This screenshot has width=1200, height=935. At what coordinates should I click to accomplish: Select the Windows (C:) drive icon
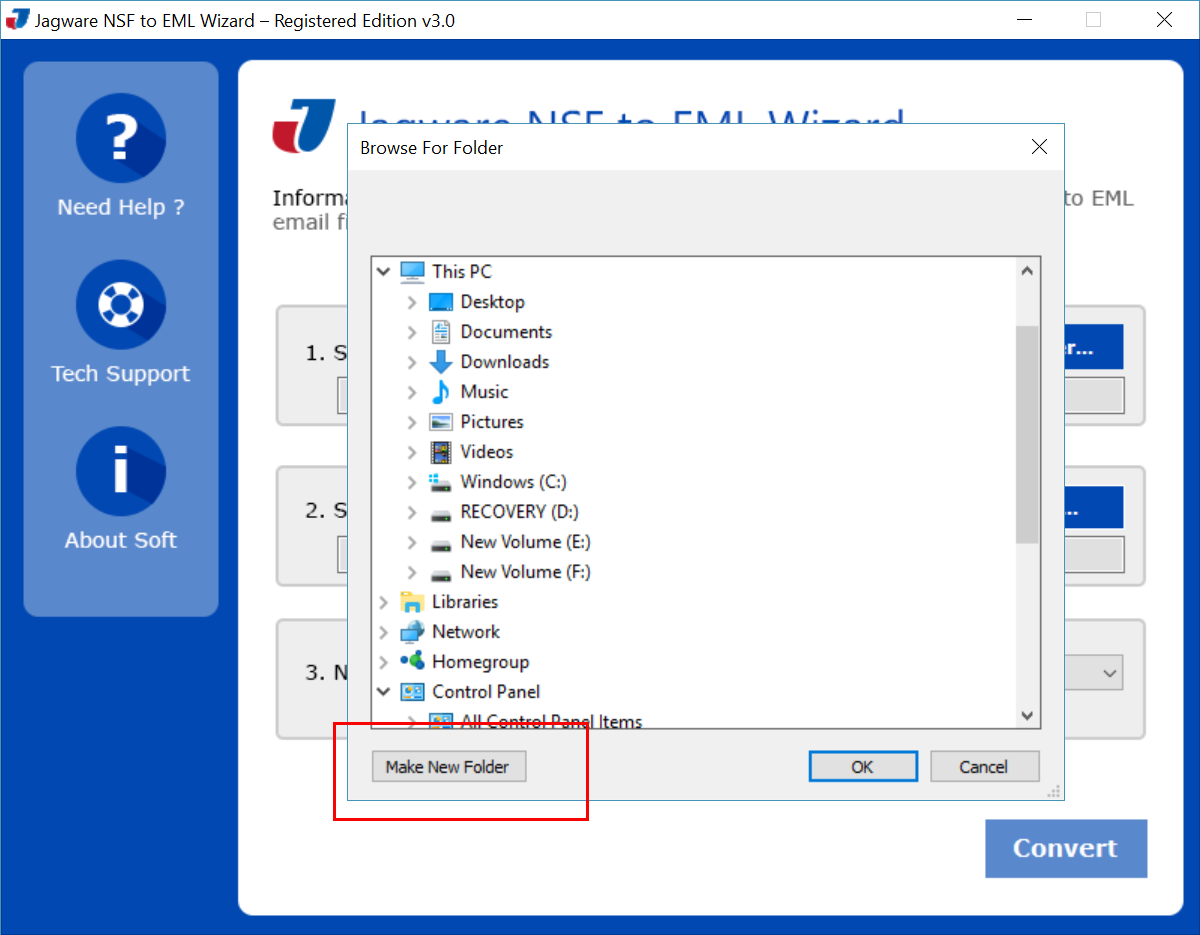coord(441,482)
